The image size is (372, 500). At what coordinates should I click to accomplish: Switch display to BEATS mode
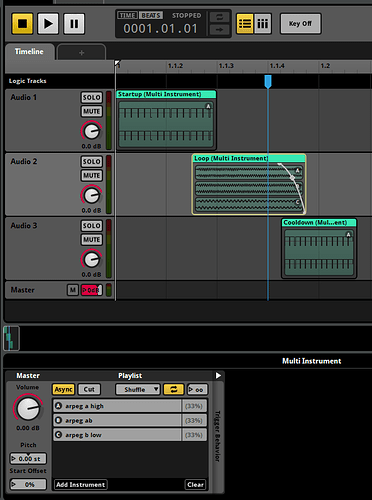(x=151, y=15)
